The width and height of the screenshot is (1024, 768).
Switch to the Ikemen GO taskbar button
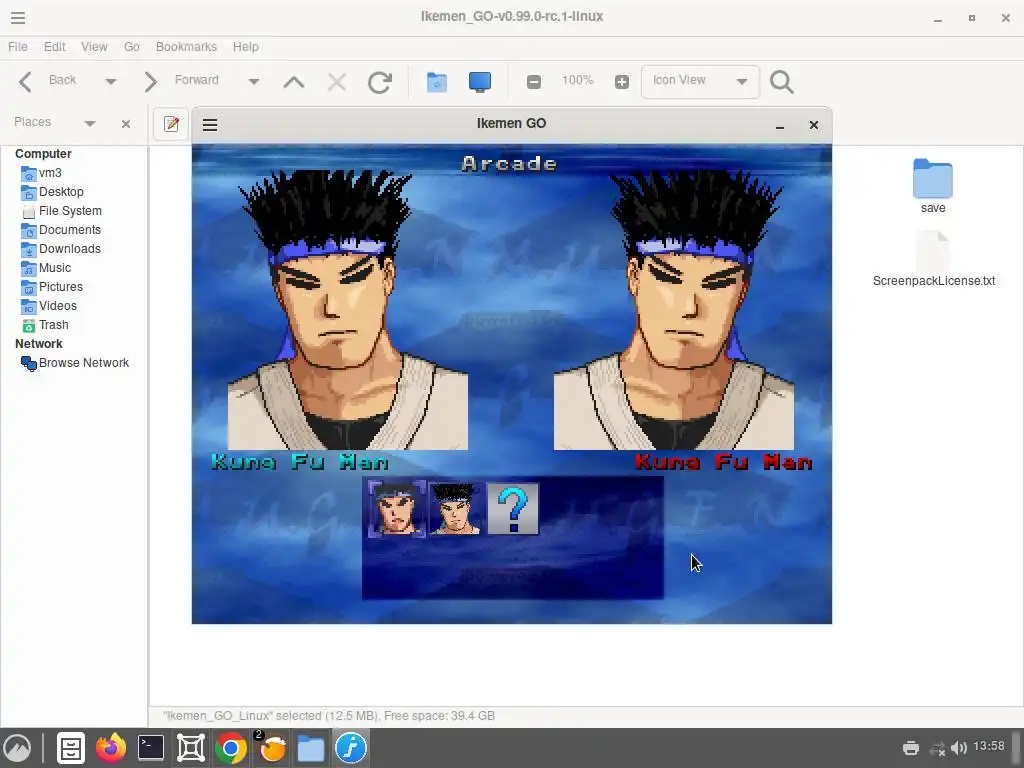click(x=351, y=748)
